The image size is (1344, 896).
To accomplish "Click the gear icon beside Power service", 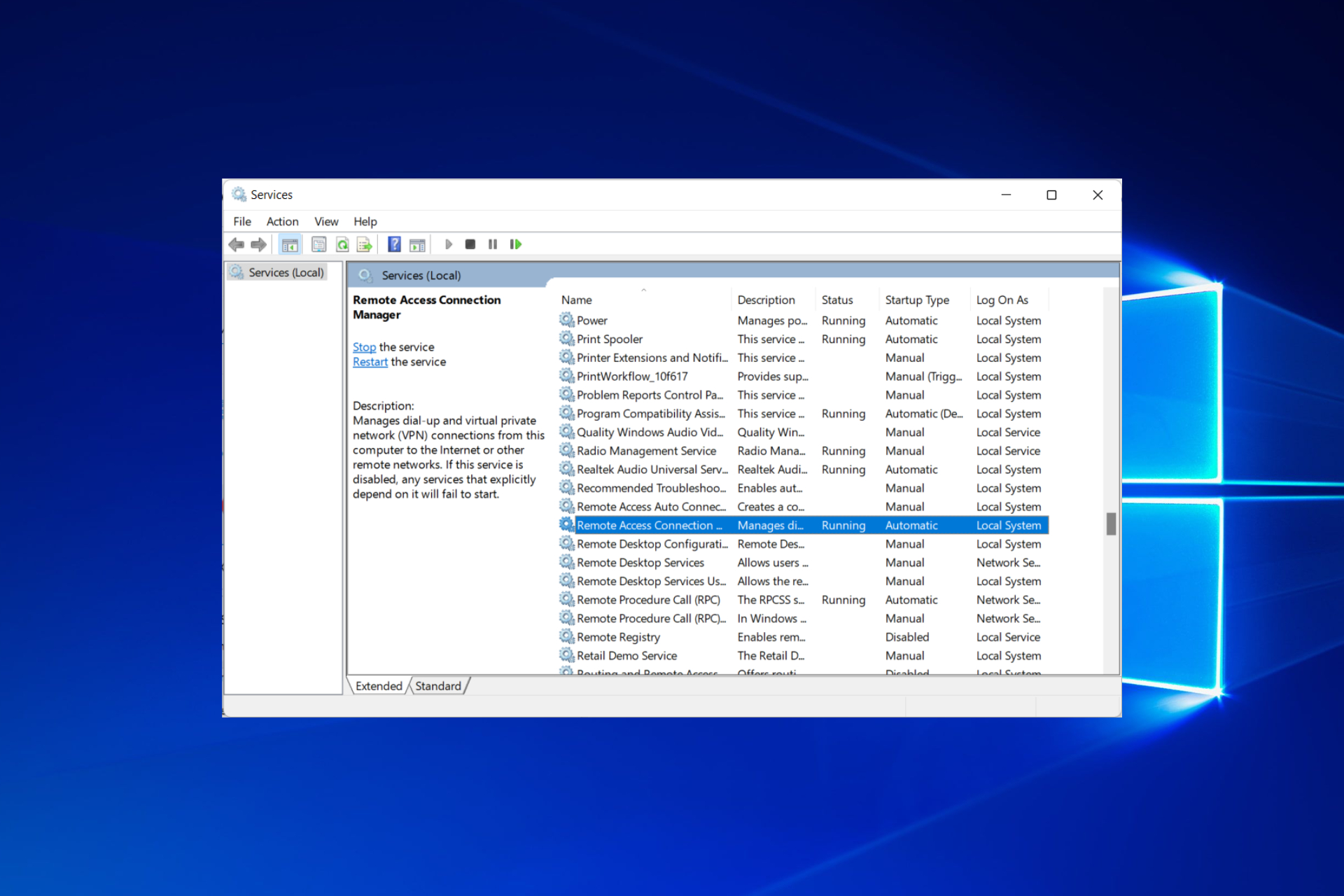I will pyautogui.click(x=566, y=320).
